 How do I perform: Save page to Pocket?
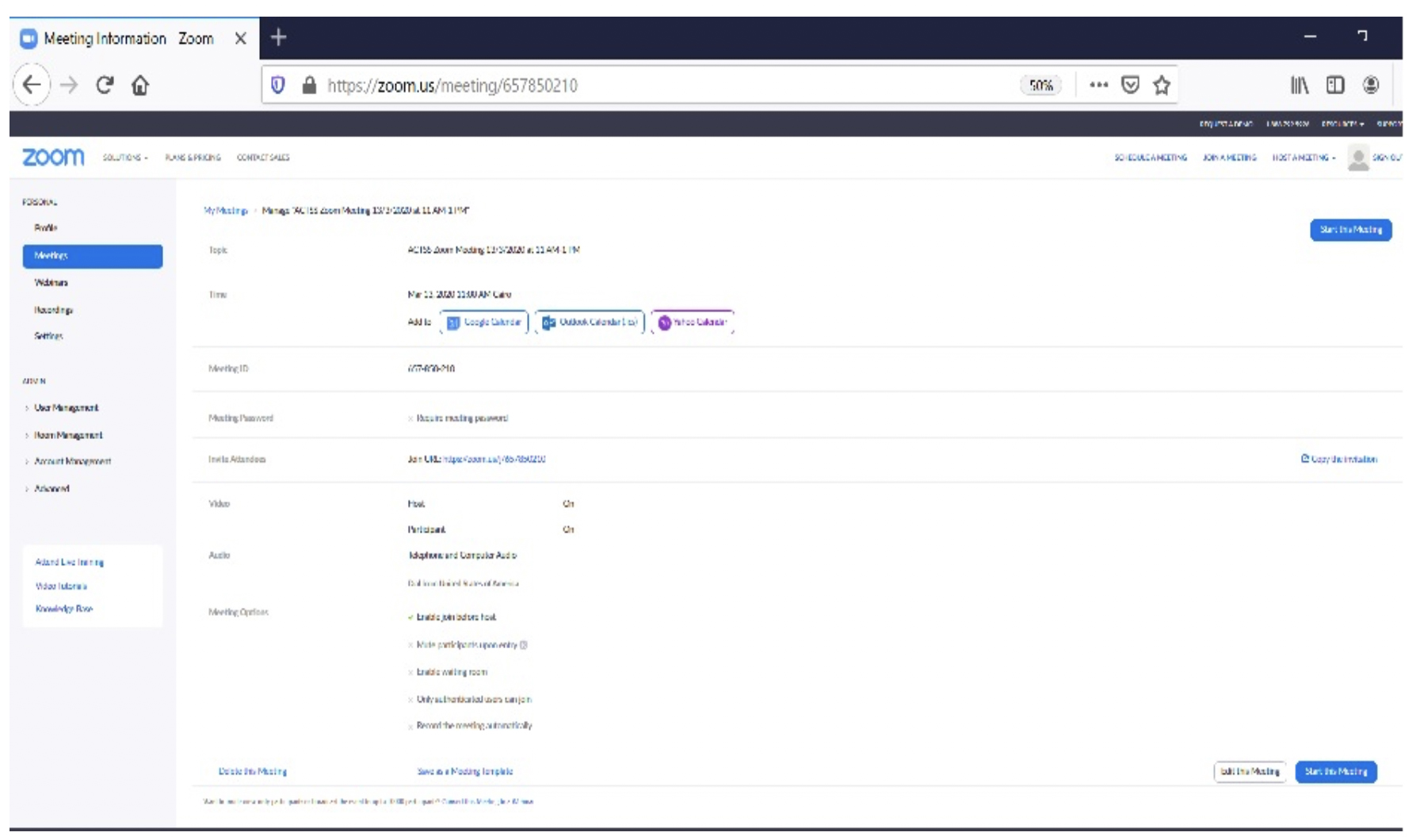[x=1130, y=85]
